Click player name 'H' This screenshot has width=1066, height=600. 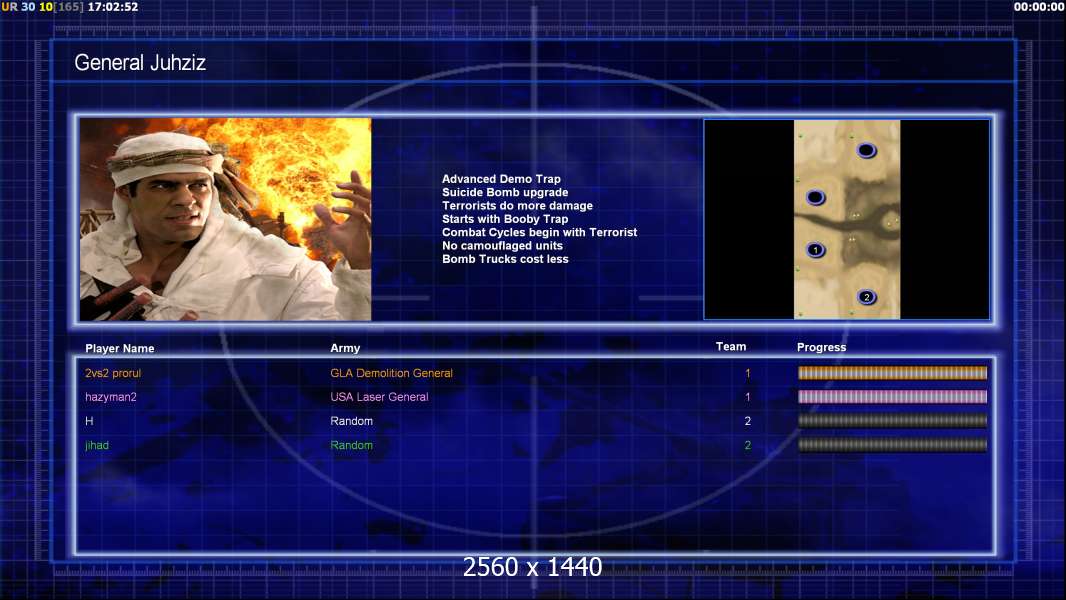click(89, 421)
